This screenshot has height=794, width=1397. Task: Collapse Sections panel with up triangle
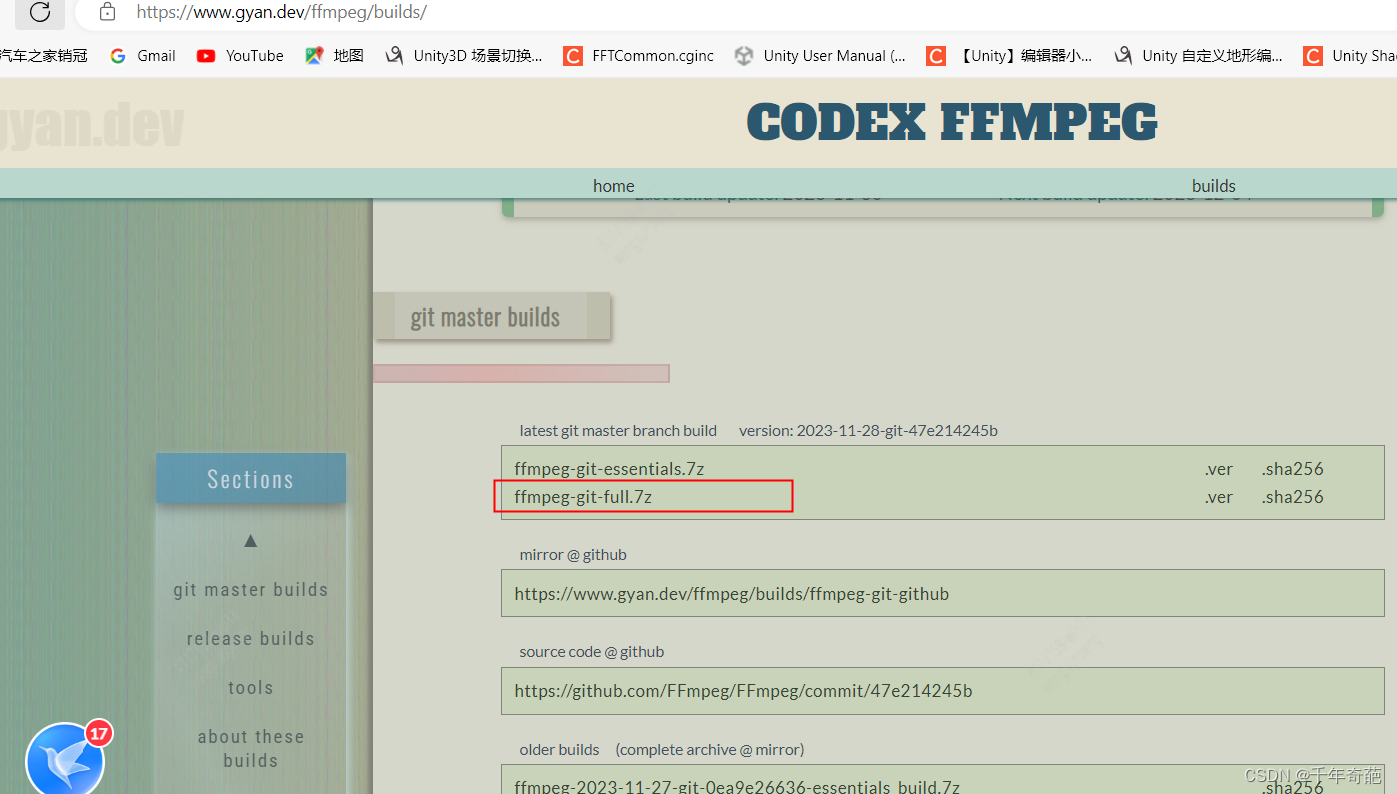[x=251, y=541]
